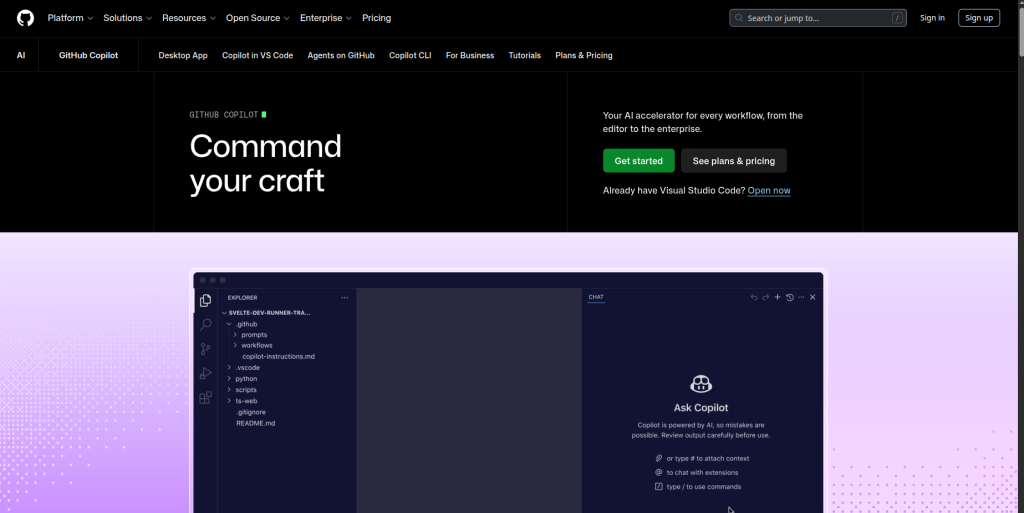Expand the Open Source menu
This screenshot has width=1024, height=513.
tap(257, 18)
